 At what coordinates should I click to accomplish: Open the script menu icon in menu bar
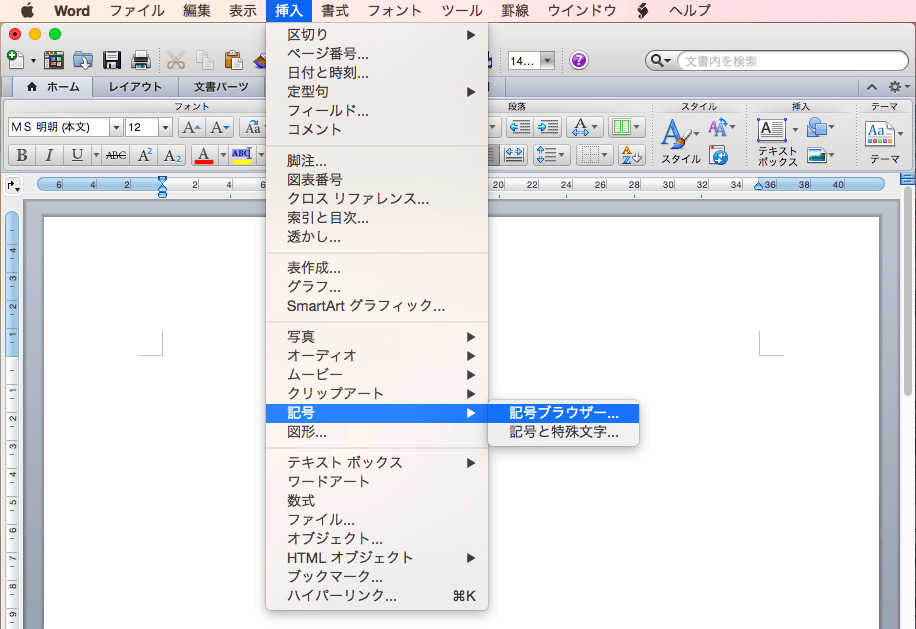click(x=642, y=11)
